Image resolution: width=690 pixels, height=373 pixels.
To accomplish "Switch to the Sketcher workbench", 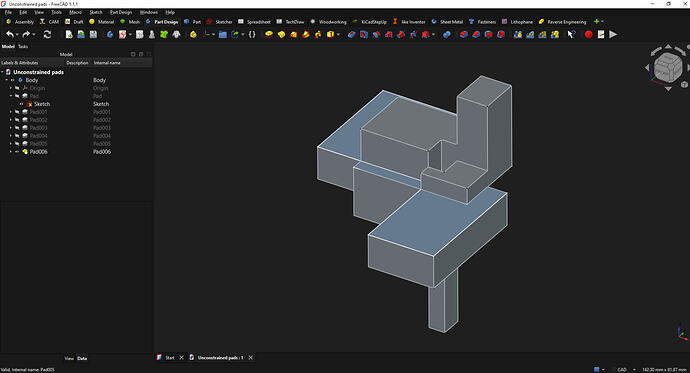I will pyautogui.click(x=219, y=22).
